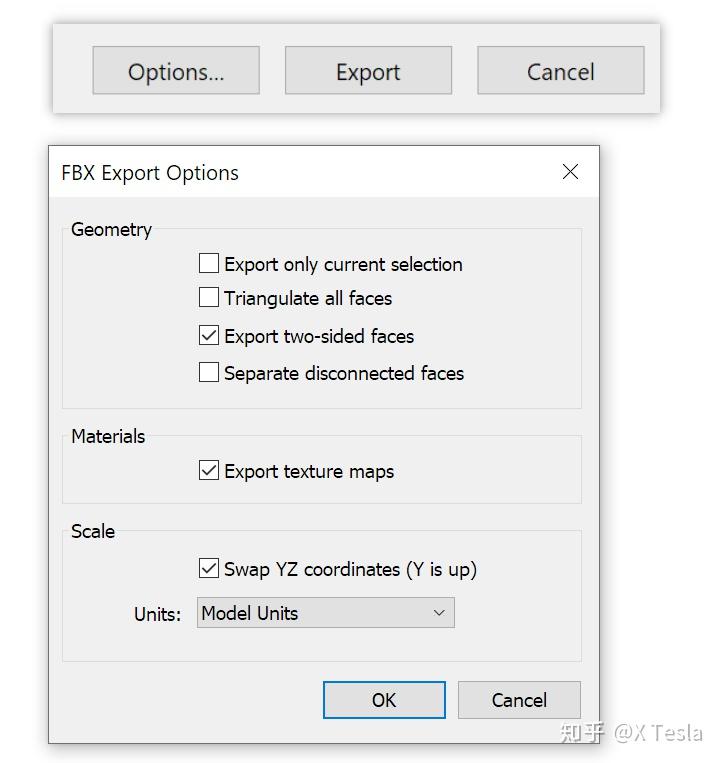Click the Scale group heading

pyautogui.click(x=93, y=532)
